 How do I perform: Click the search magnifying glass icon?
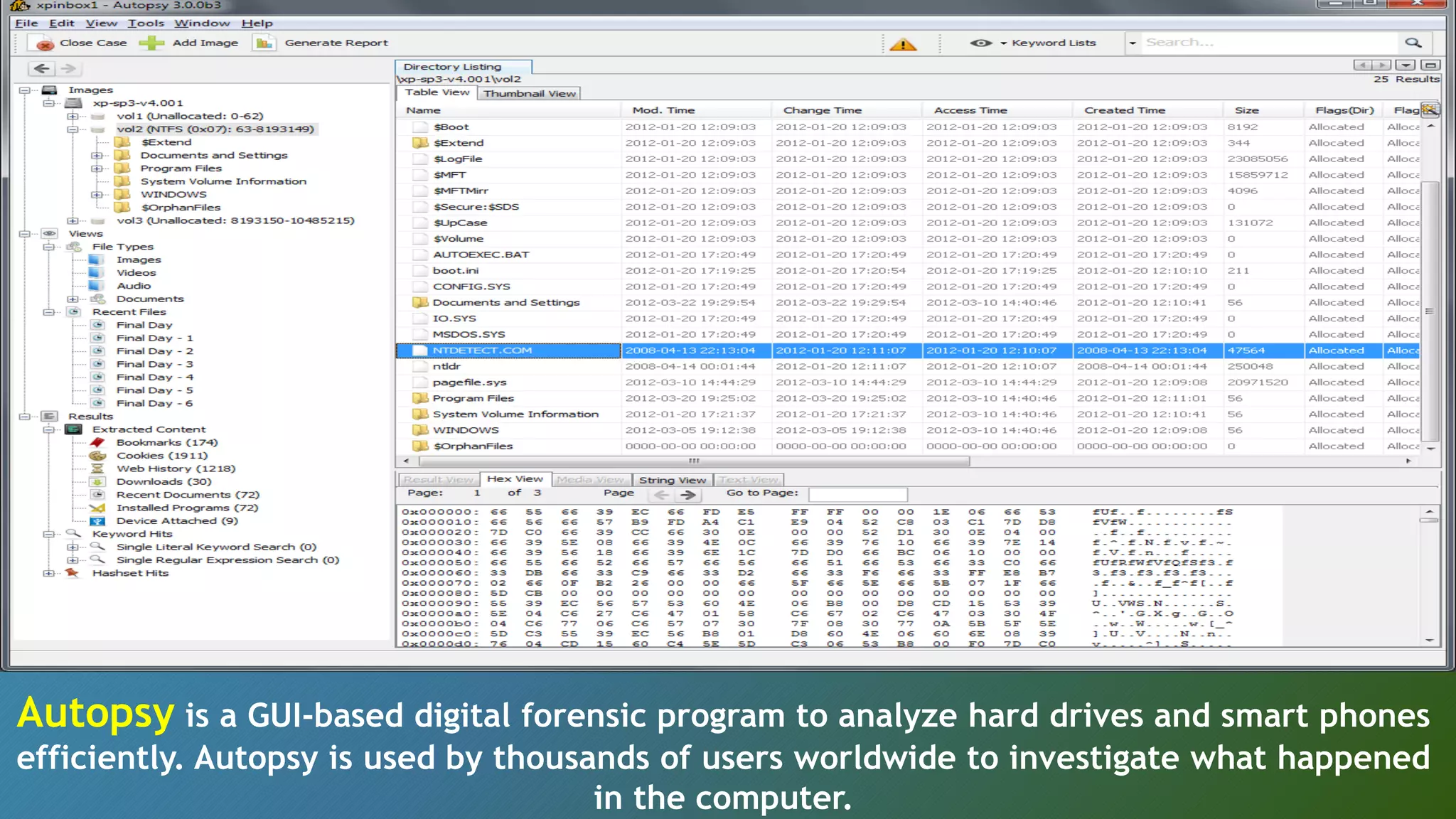[x=1413, y=43]
